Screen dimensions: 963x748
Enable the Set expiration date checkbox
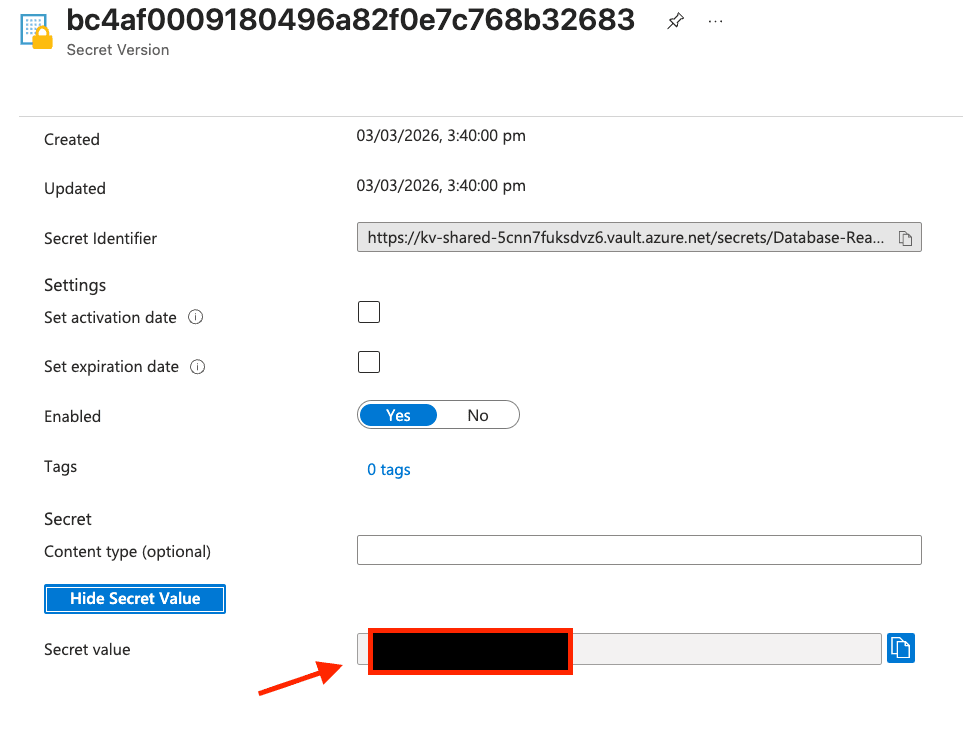pos(369,361)
